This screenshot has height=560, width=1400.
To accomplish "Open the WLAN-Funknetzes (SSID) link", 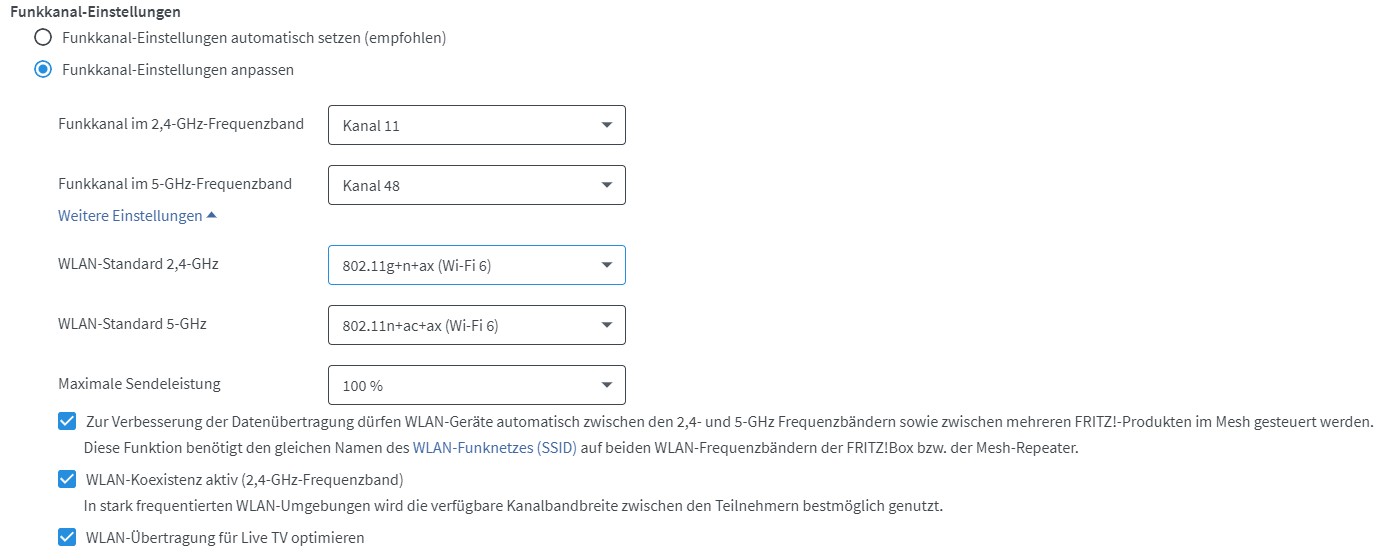I will [495, 448].
